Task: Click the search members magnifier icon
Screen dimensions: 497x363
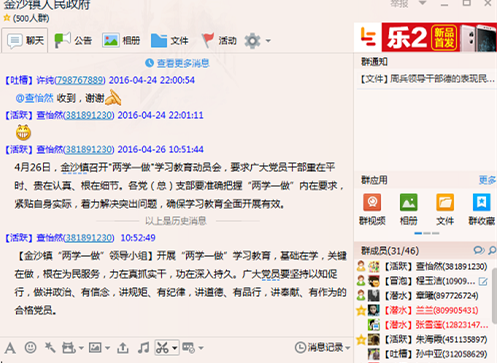Action: click(492, 250)
